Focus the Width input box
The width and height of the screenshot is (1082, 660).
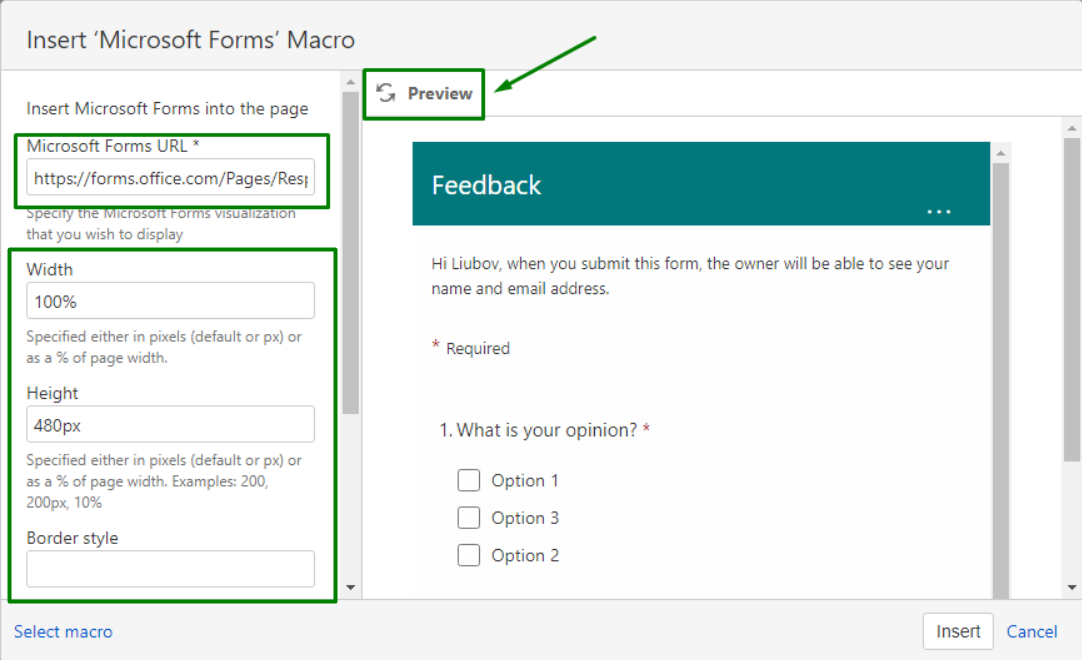pos(171,301)
